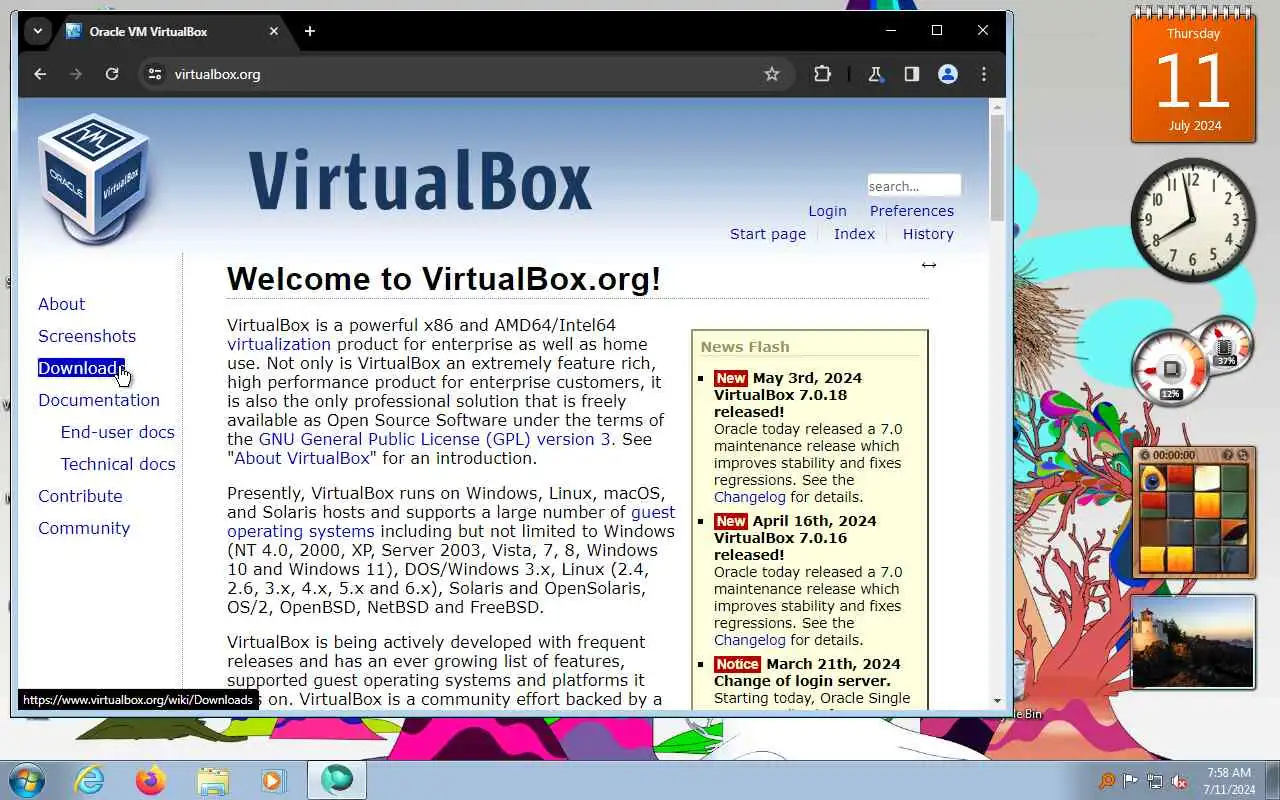Open End-user docs link
The width and height of the screenshot is (1280, 800).
pyautogui.click(x=117, y=432)
